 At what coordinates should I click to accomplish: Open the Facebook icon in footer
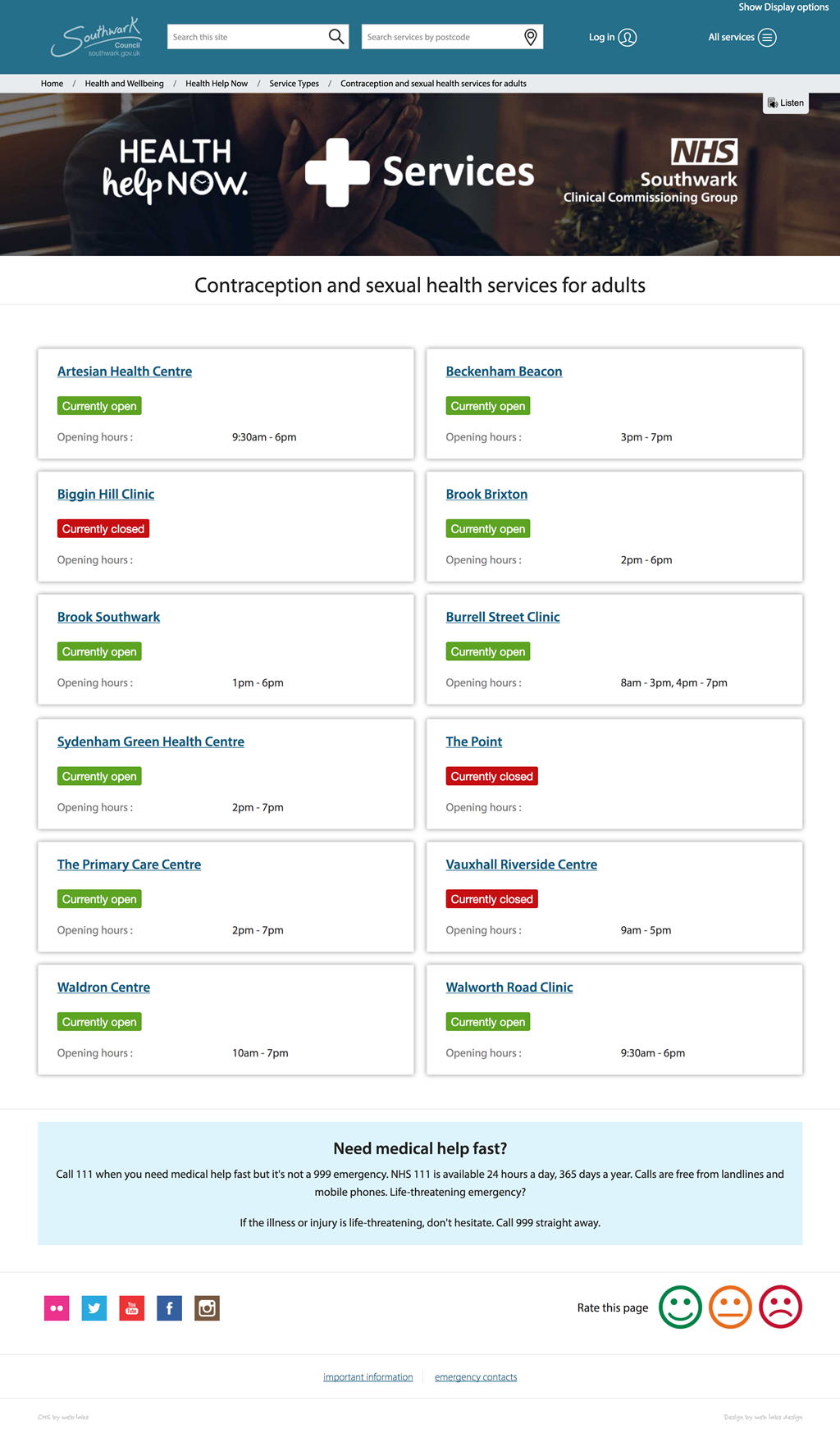170,1307
